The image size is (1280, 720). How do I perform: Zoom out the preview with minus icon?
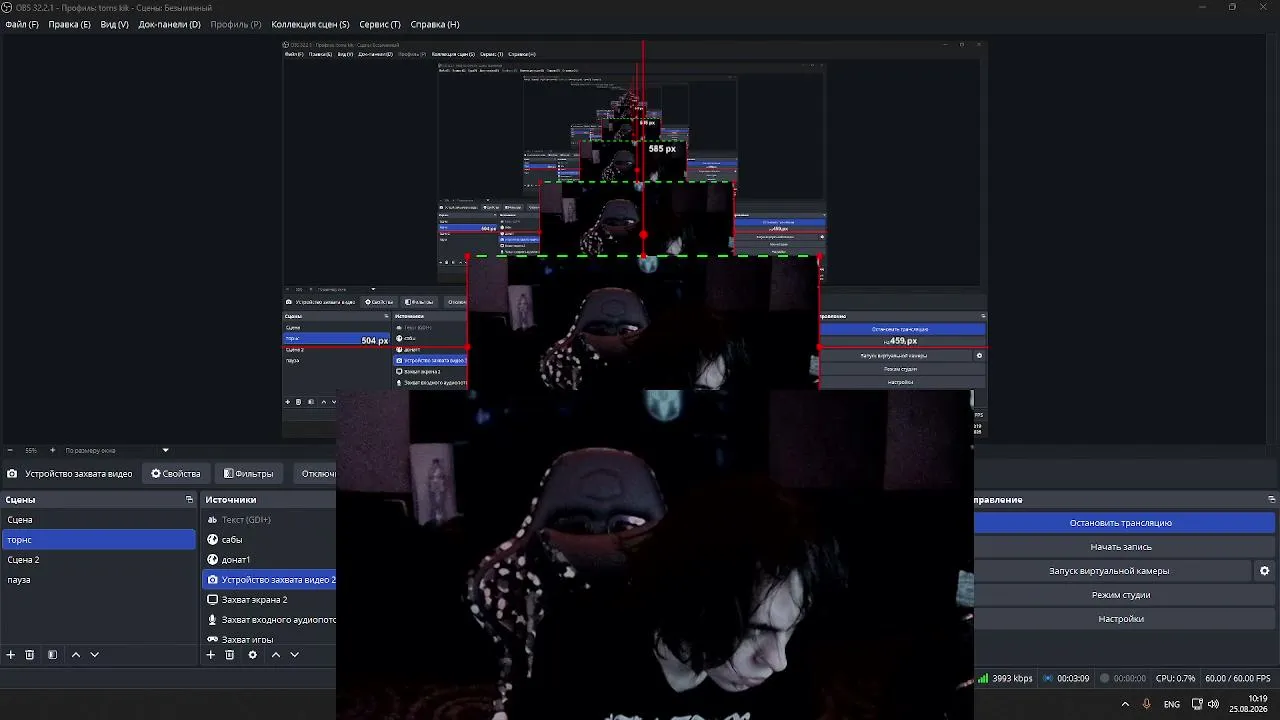point(10,450)
